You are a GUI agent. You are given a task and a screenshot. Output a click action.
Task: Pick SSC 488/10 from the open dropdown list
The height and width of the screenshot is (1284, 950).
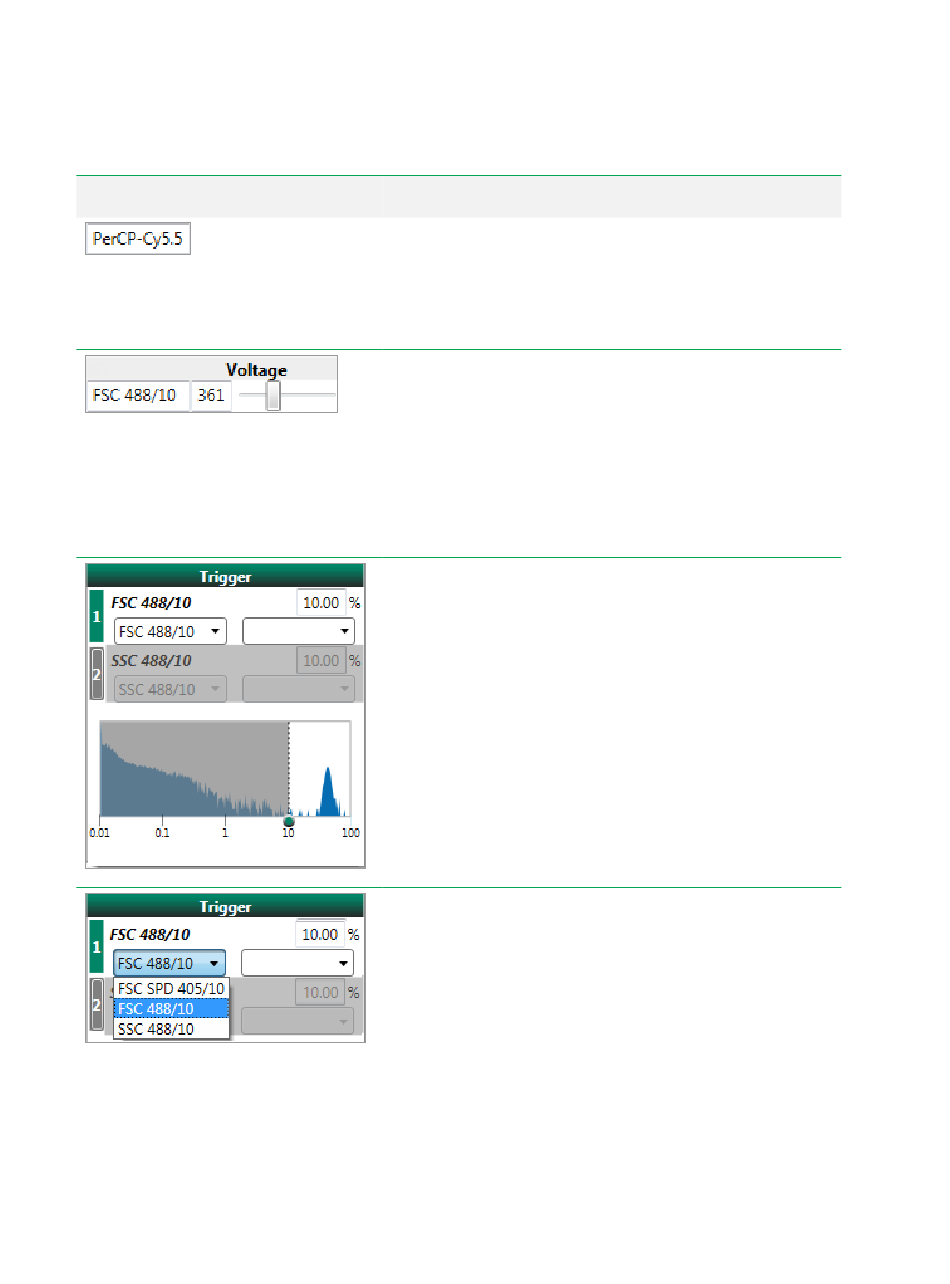click(x=170, y=1028)
